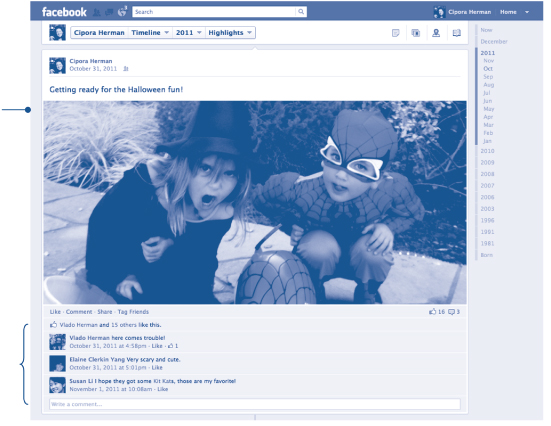This screenshot has height=426, width=551.
Task: Open friend requests icon in top bar
Action: [x=97, y=12]
